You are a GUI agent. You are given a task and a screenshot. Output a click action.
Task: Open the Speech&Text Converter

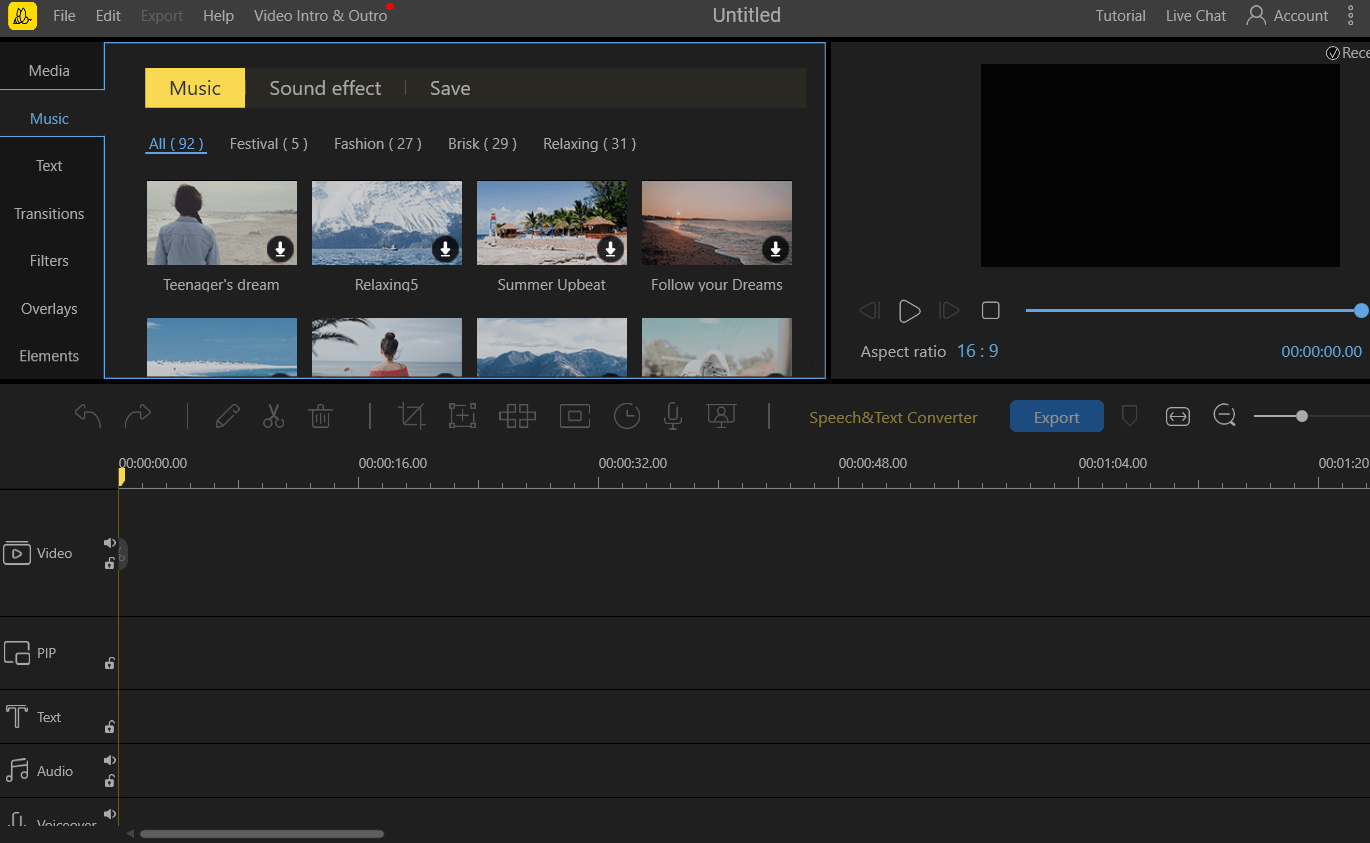(893, 417)
